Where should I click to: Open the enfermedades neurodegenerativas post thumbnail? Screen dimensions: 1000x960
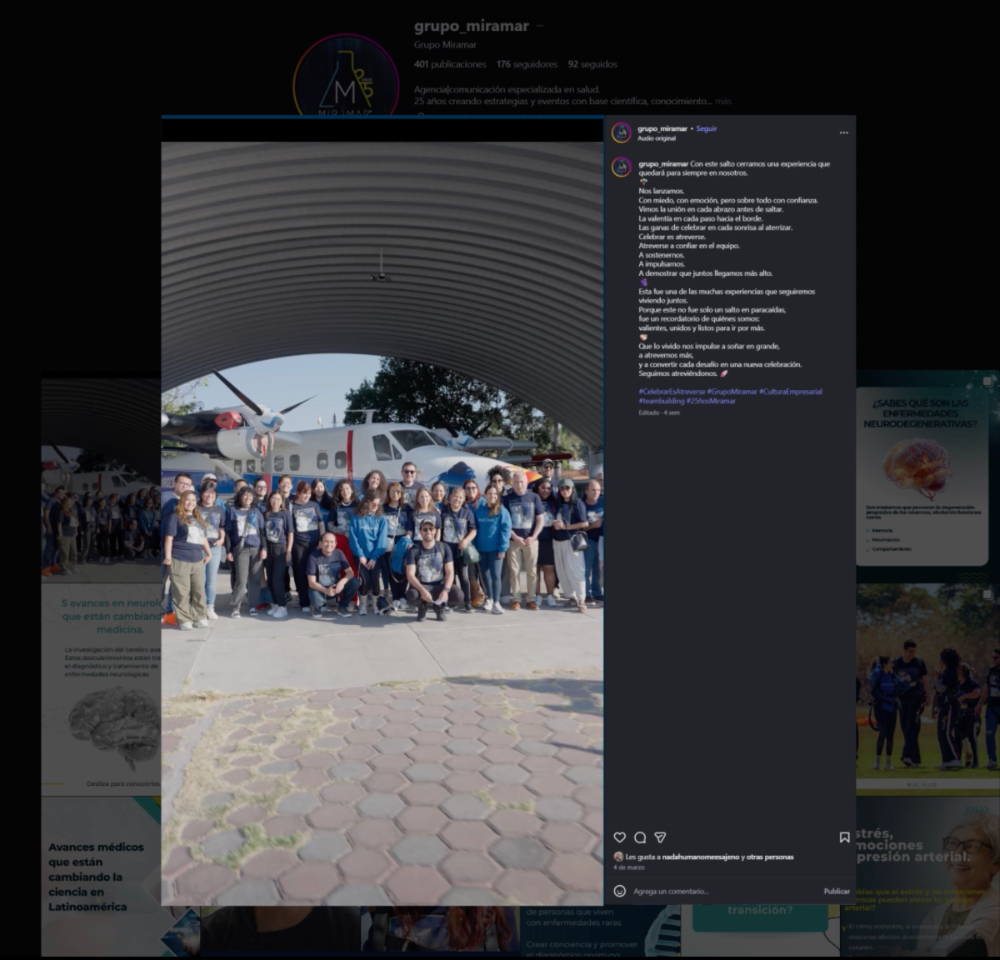tap(928, 475)
